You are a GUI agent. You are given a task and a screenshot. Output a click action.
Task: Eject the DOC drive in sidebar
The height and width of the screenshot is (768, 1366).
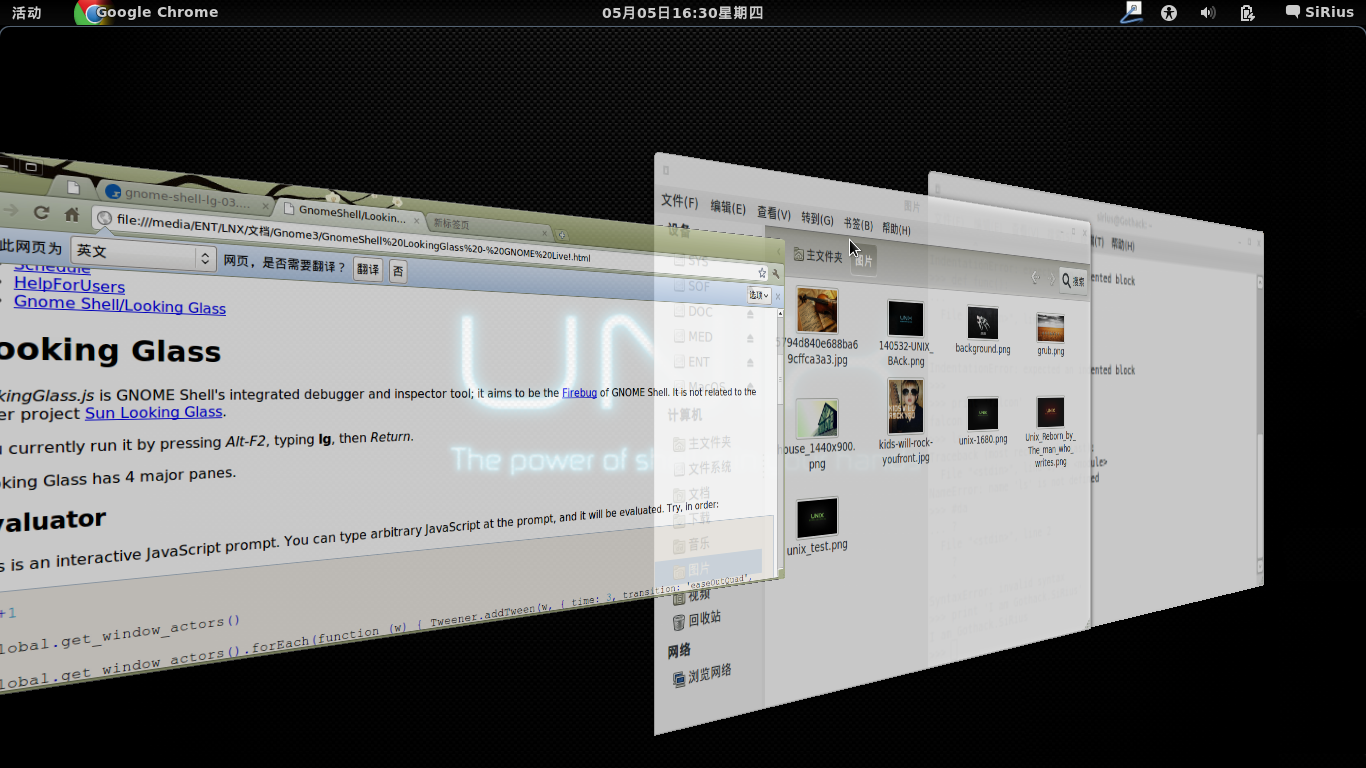(x=750, y=314)
